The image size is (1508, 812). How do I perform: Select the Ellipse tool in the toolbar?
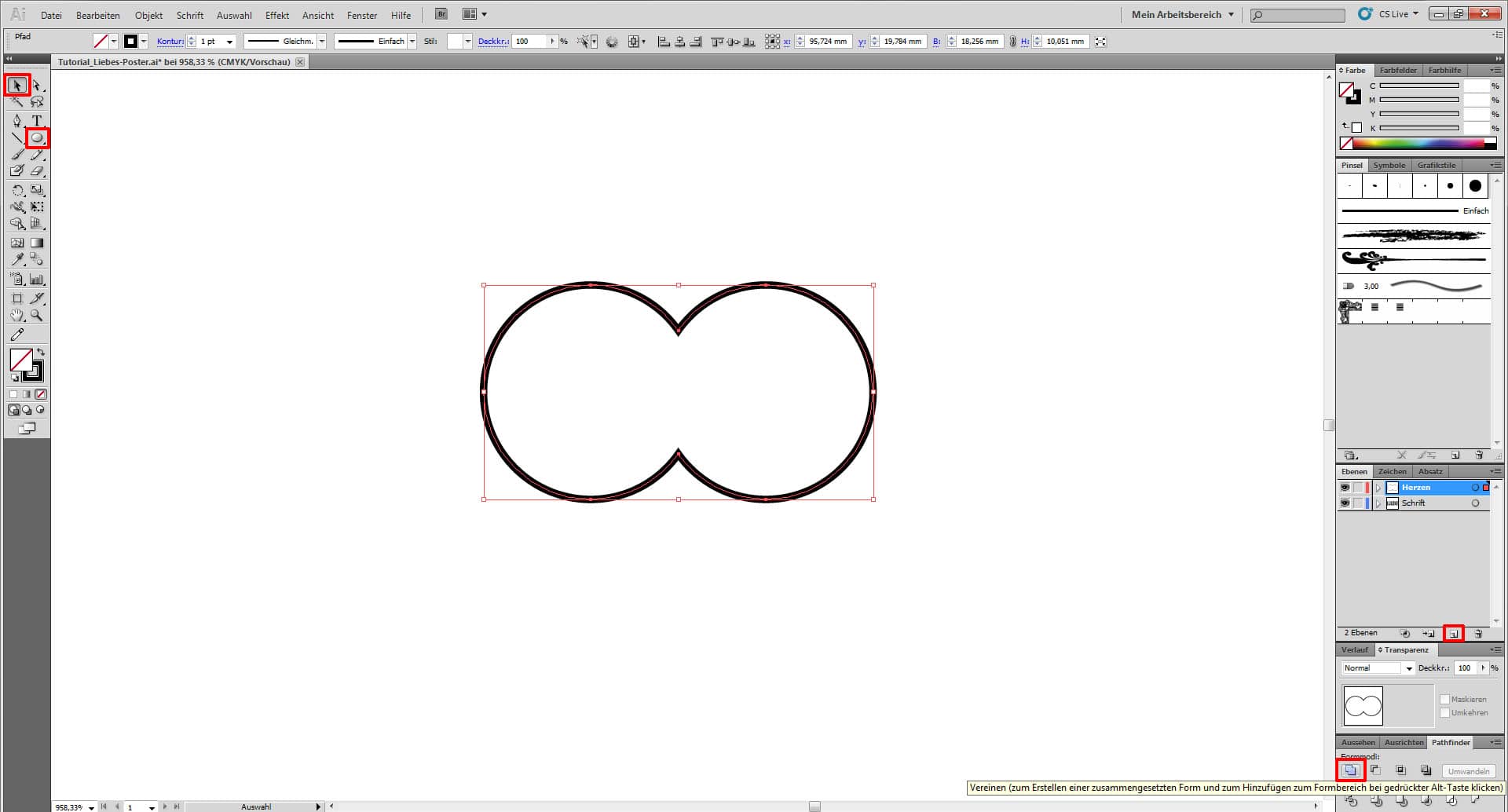tap(36, 137)
